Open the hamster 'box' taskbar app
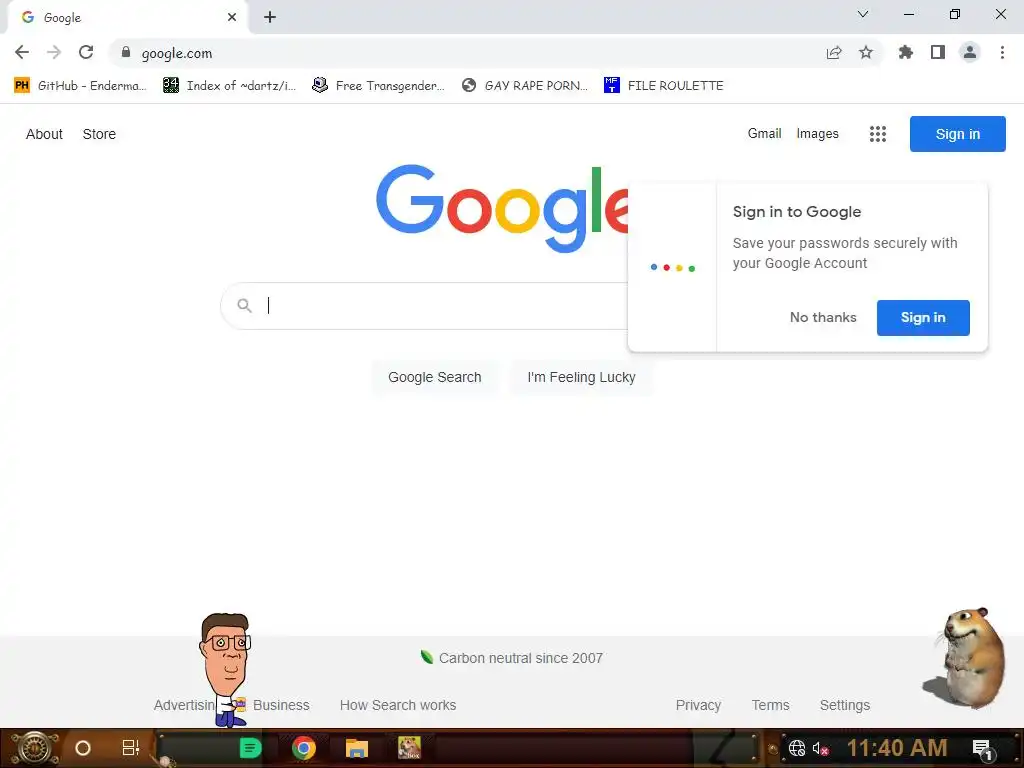This screenshot has width=1024, height=768. (409, 748)
